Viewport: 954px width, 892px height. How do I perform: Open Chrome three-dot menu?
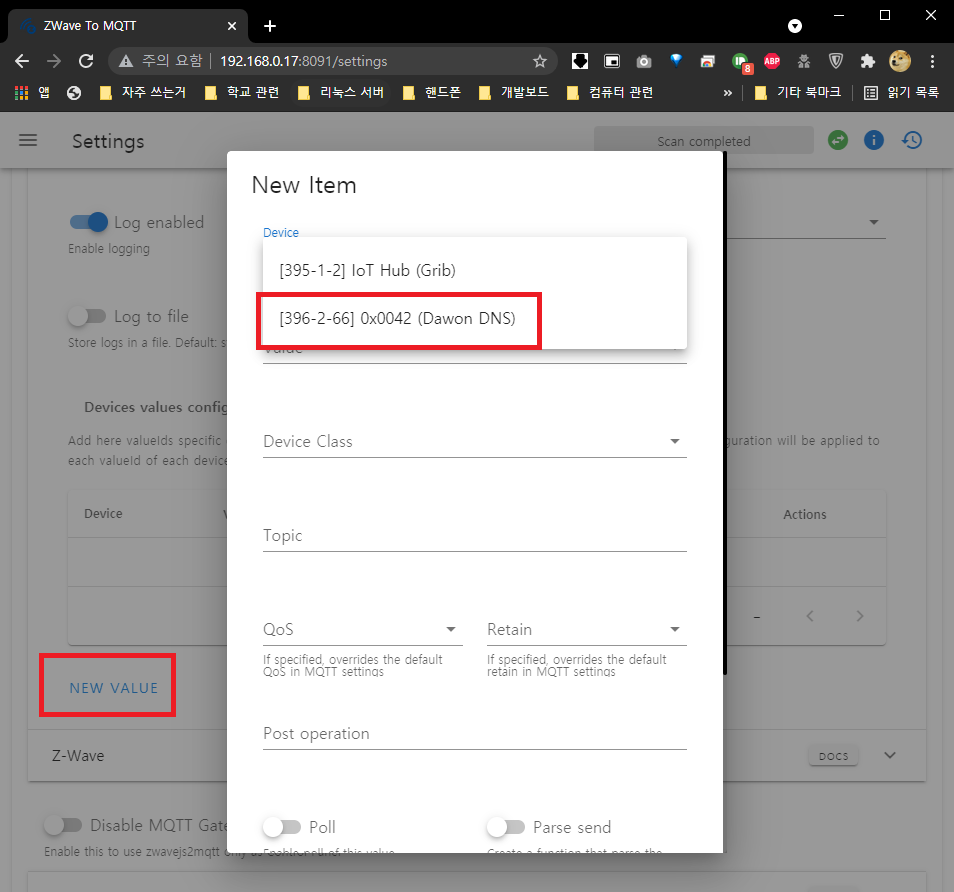click(932, 61)
